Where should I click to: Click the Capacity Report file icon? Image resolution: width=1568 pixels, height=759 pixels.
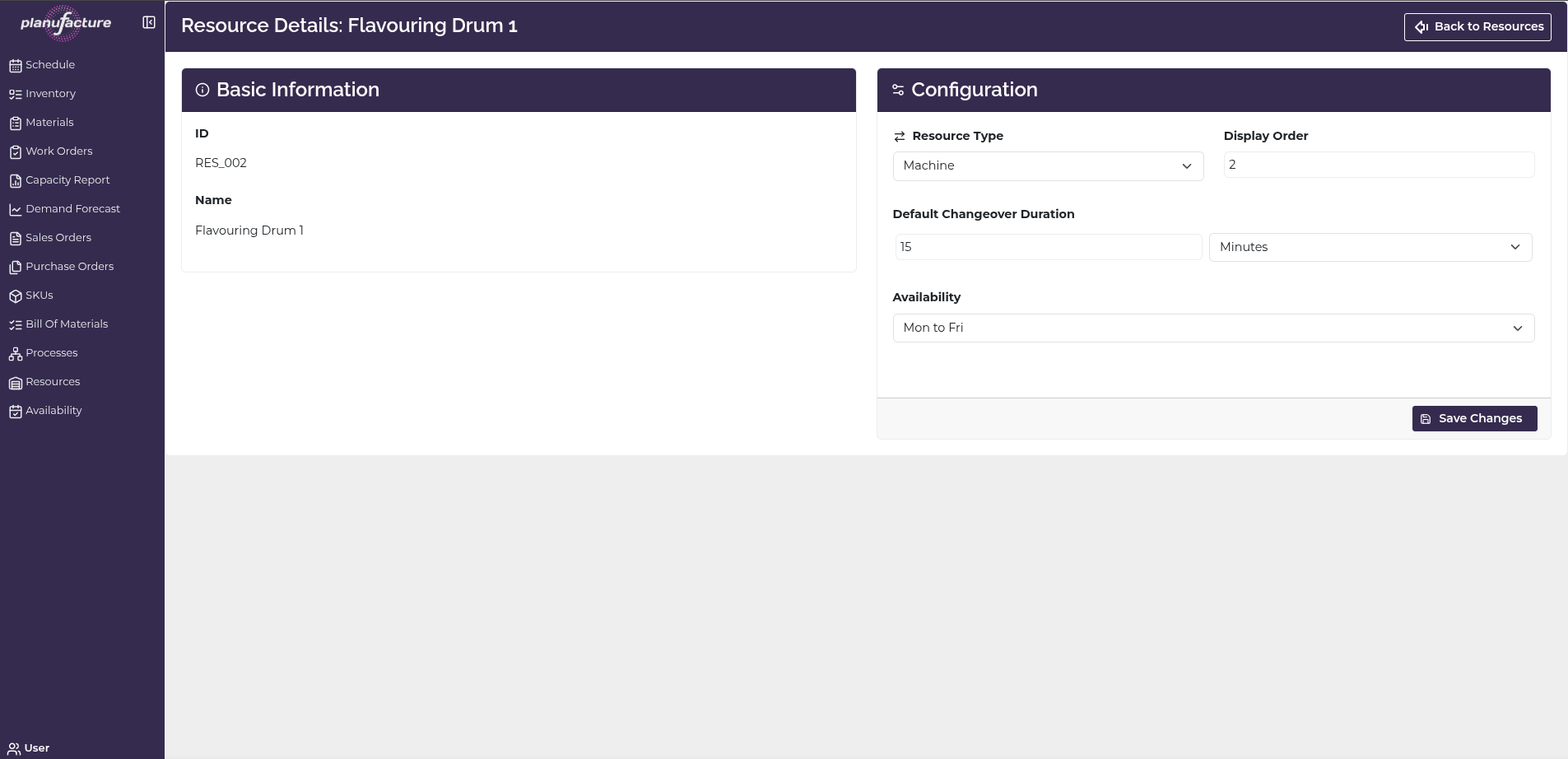coord(15,181)
